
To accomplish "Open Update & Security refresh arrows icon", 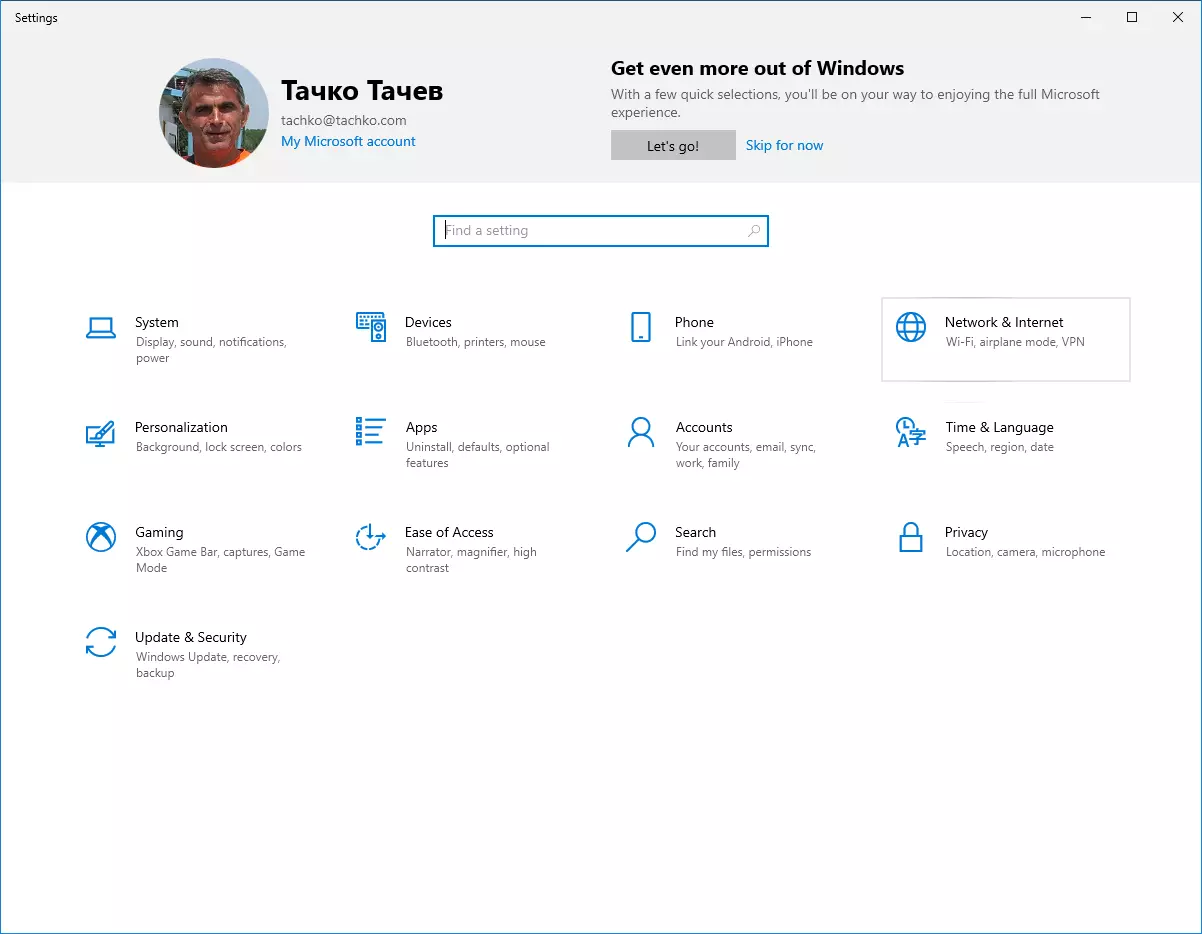I will tap(101, 642).
